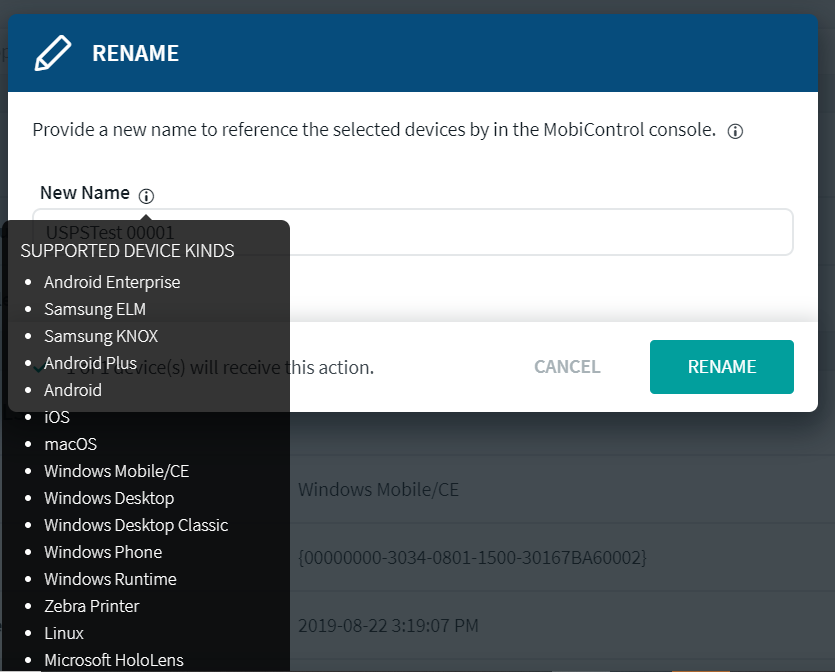Click the pencil rename icon in header

[x=53, y=53]
